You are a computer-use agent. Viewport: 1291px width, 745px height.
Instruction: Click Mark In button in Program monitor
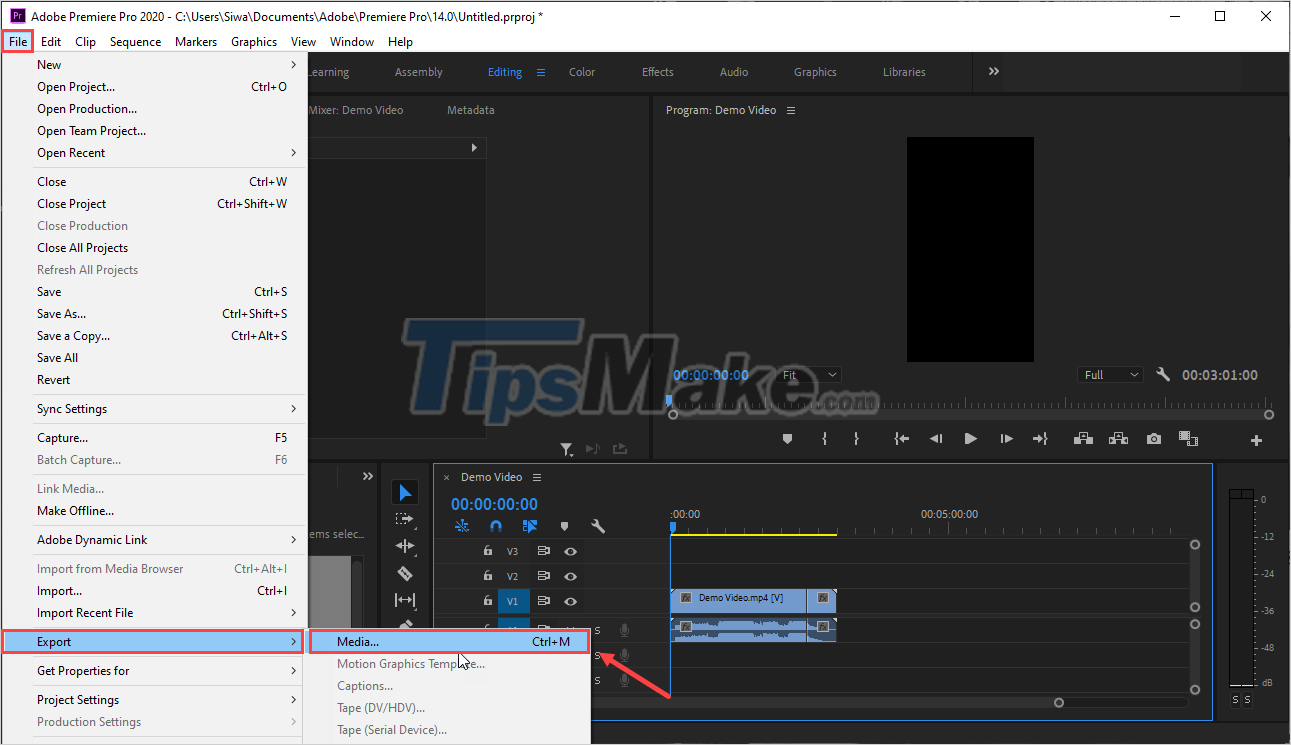pyautogui.click(x=824, y=439)
